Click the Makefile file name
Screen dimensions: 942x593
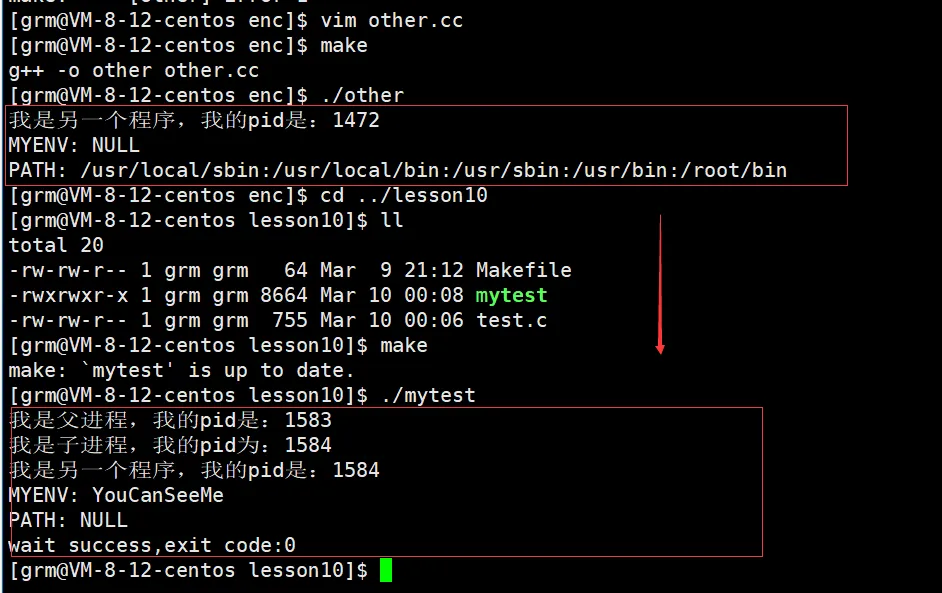point(523,270)
